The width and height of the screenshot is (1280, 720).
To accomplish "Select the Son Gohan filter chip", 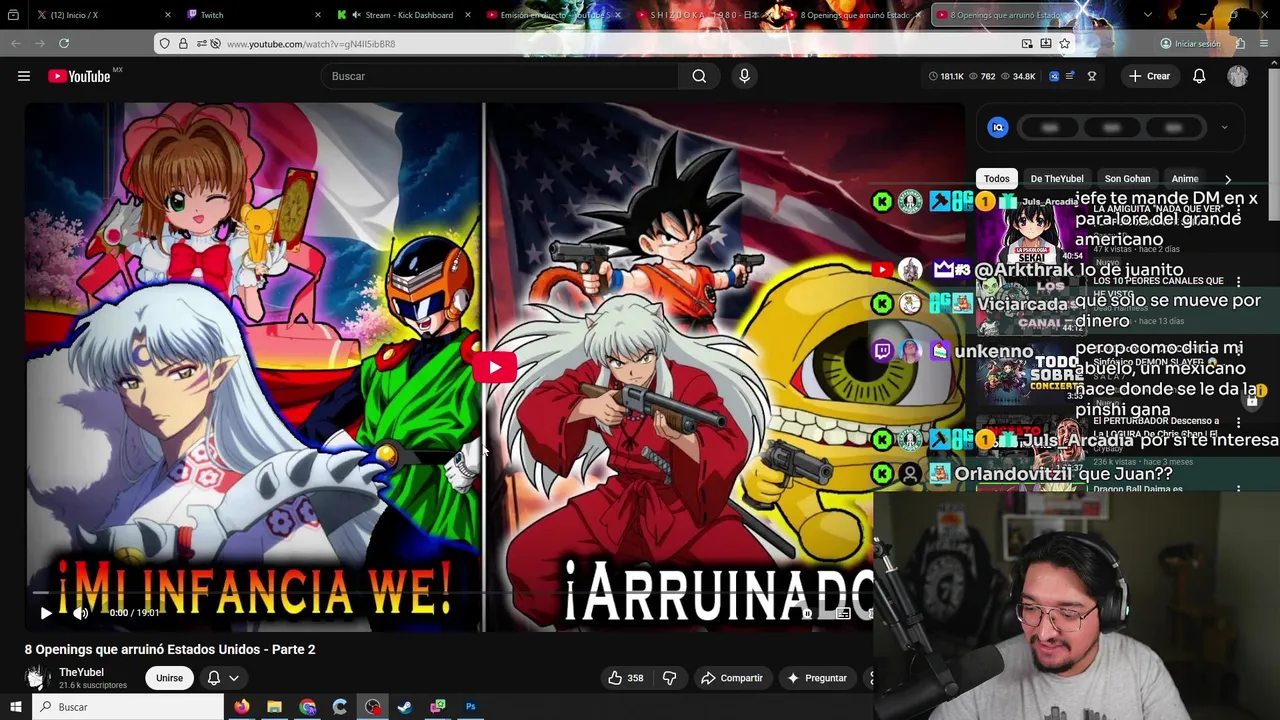I will click(x=1127, y=178).
